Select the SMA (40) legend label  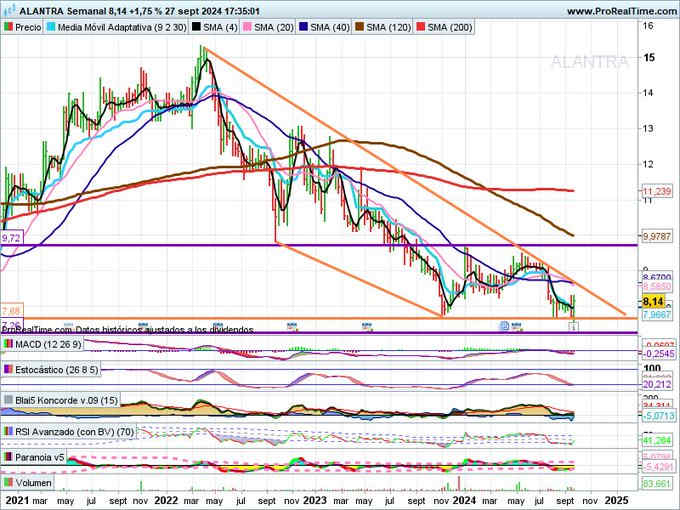click(x=330, y=27)
